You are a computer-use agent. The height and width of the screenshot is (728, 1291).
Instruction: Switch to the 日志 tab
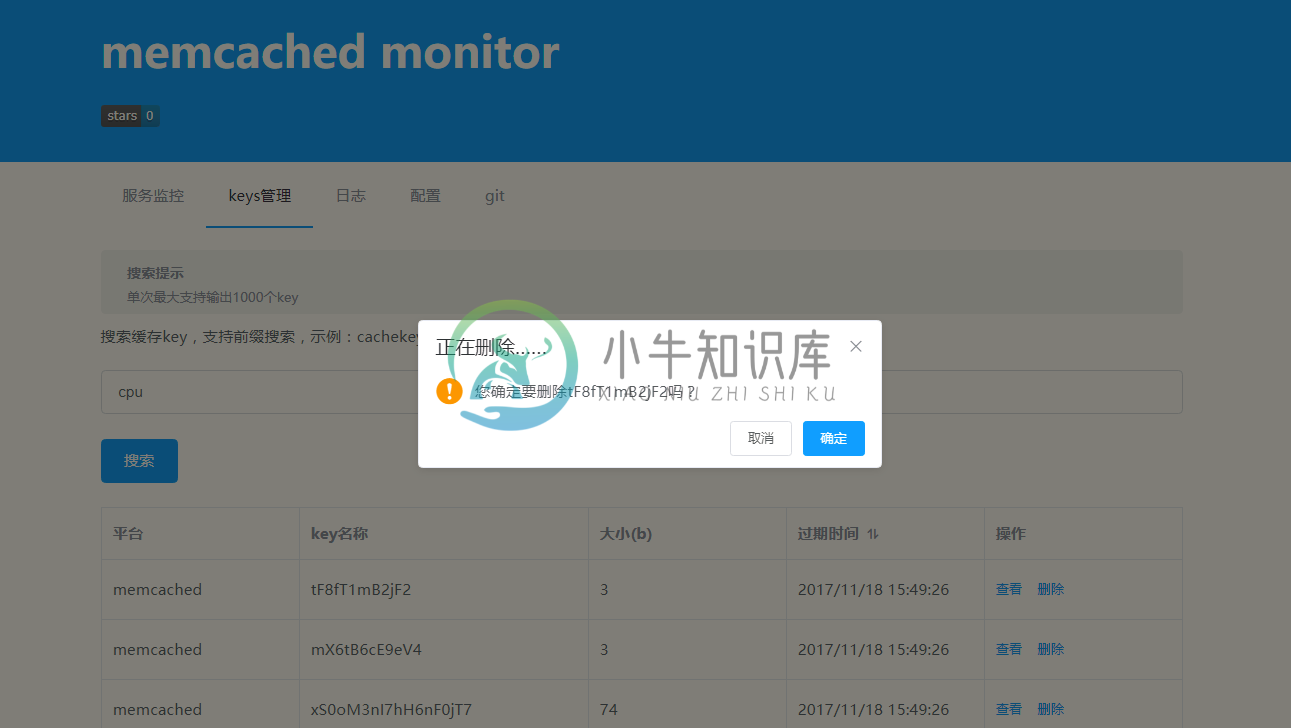pos(350,196)
